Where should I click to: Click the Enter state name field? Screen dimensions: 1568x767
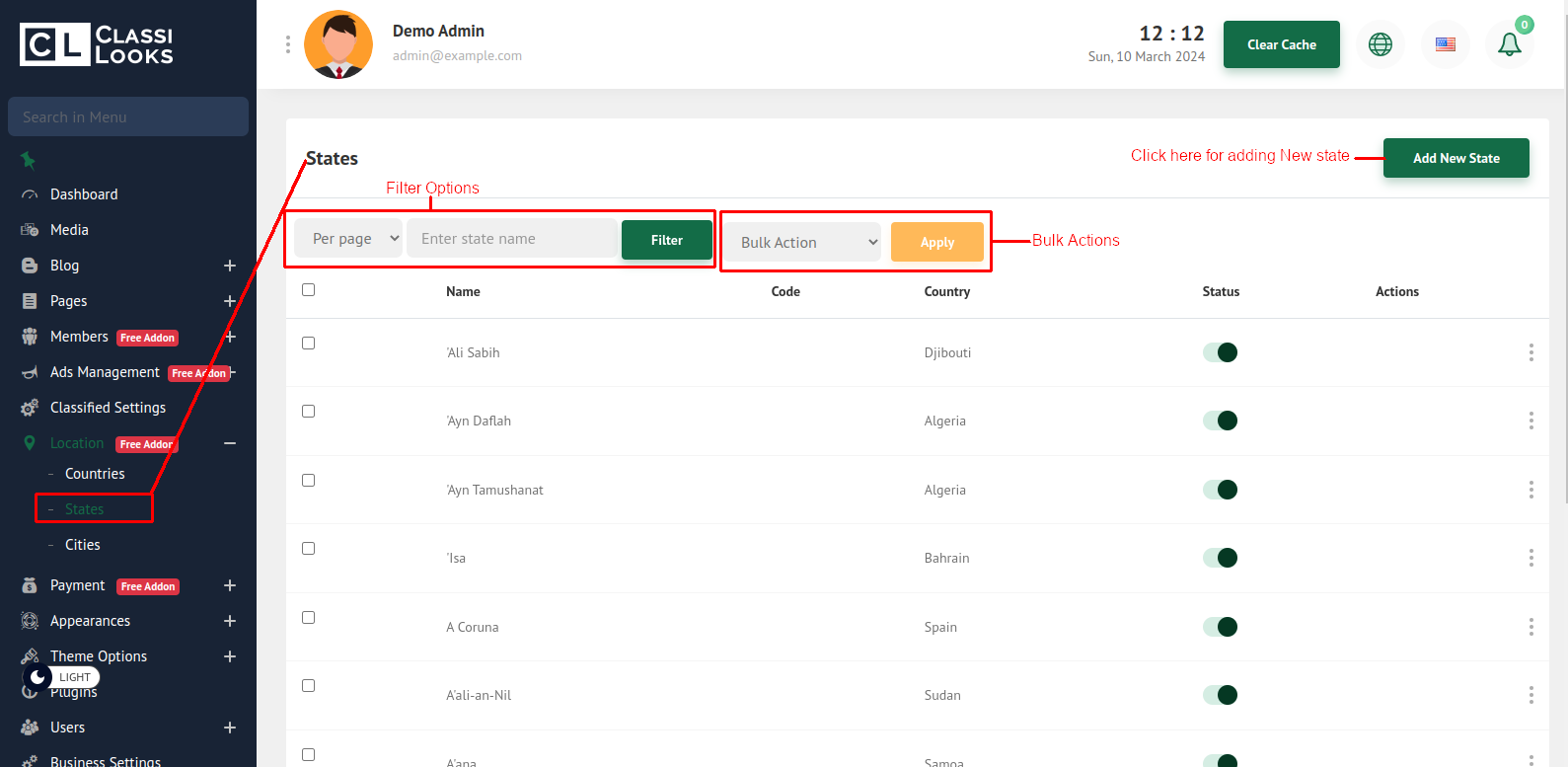coord(511,239)
